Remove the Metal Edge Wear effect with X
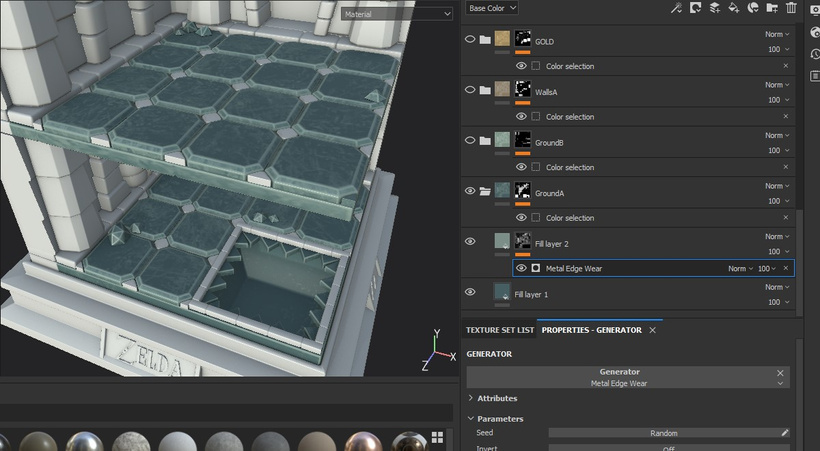 pyautogui.click(x=785, y=268)
